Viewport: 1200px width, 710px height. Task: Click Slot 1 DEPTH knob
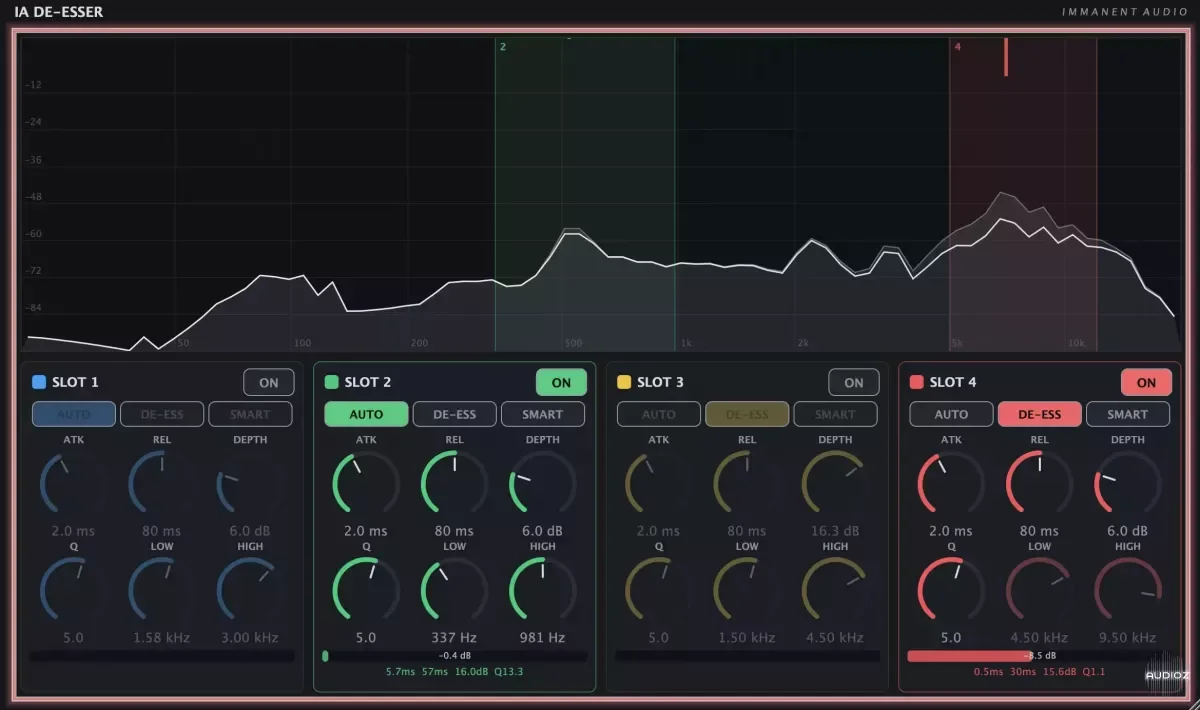250,484
